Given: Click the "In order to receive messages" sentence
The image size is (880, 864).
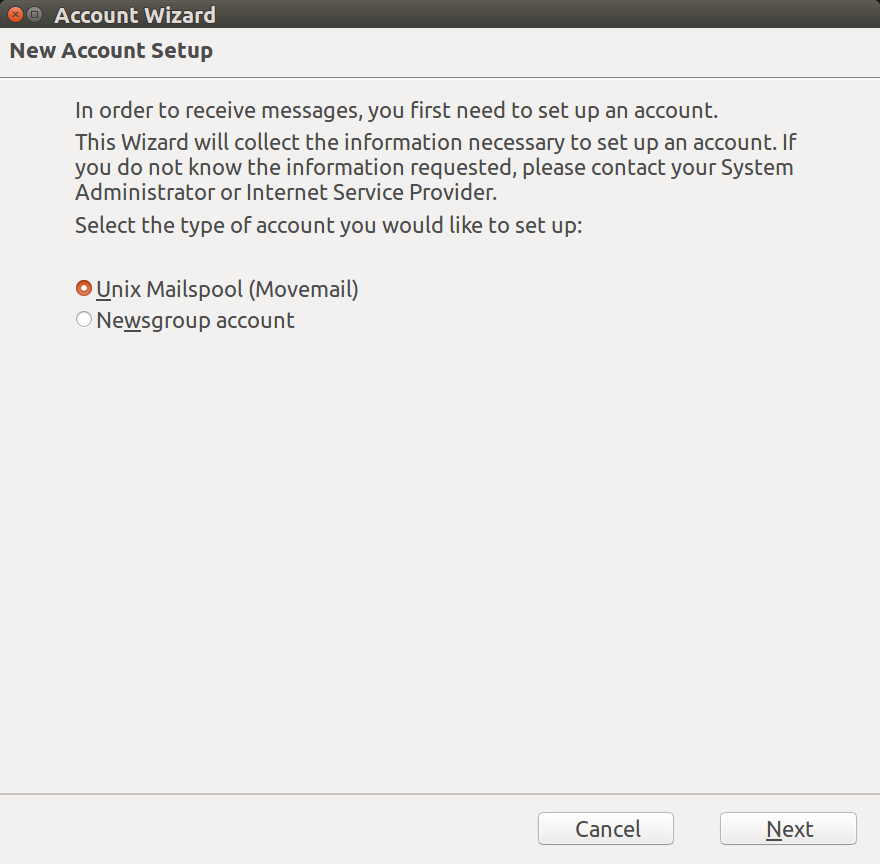Looking at the screenshot, I should (396, 110).
